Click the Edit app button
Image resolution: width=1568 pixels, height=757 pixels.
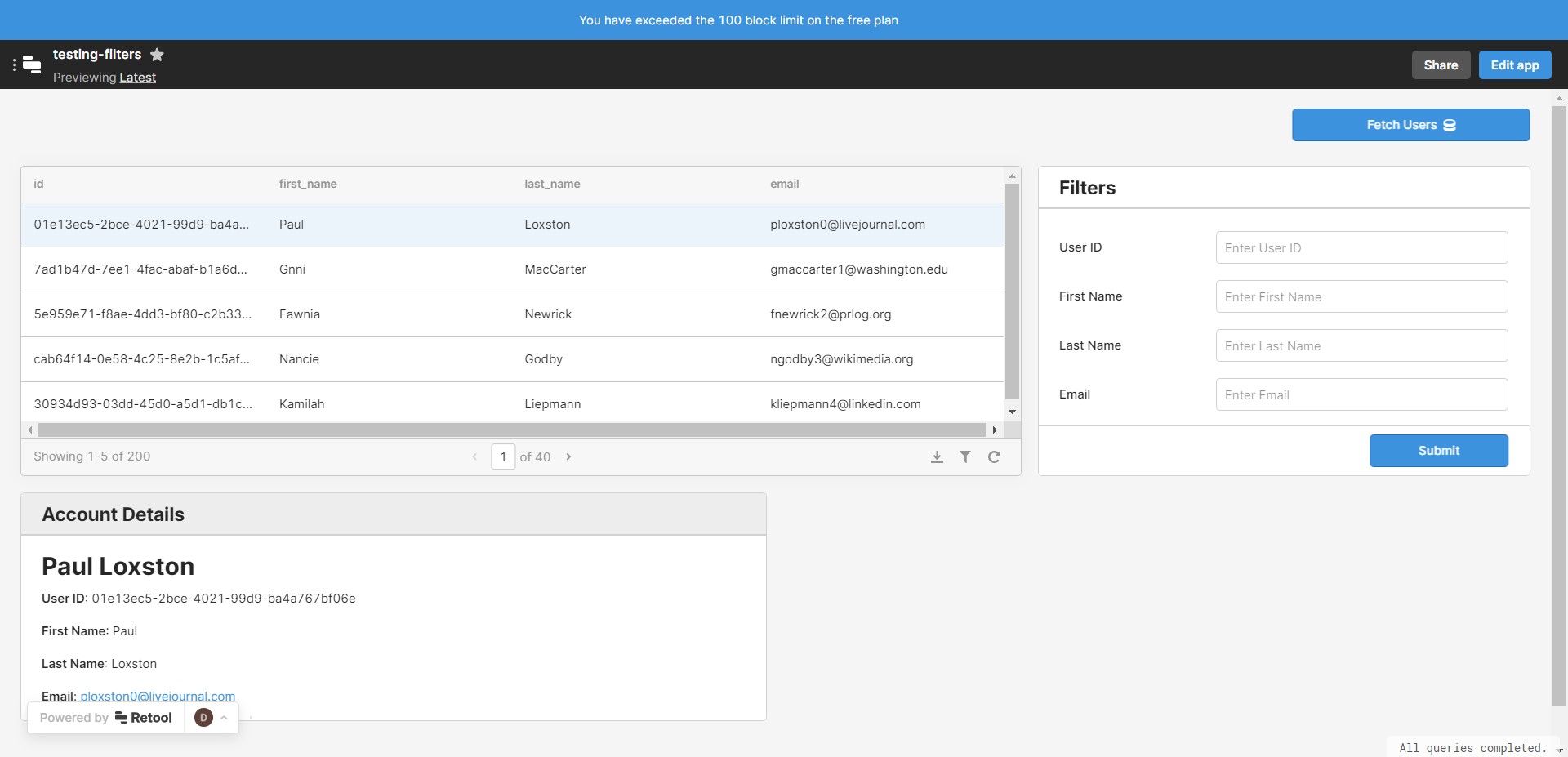[x=1514, y=65]
